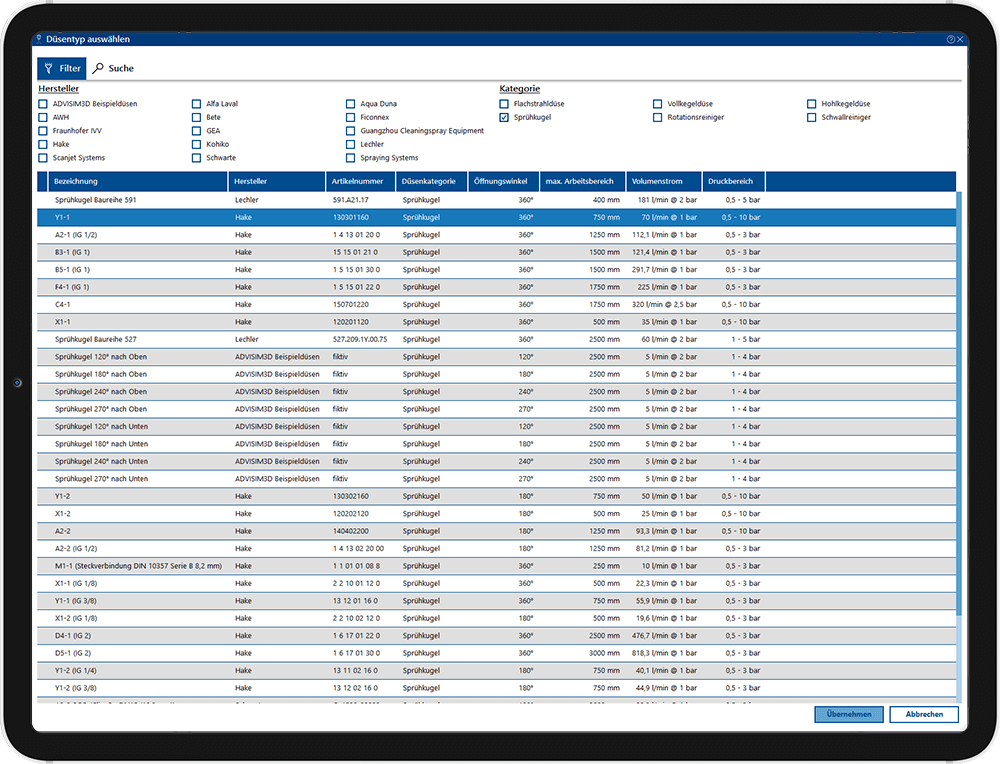Cancel the dialog with Abbrechen

click(x=924, y=714)
